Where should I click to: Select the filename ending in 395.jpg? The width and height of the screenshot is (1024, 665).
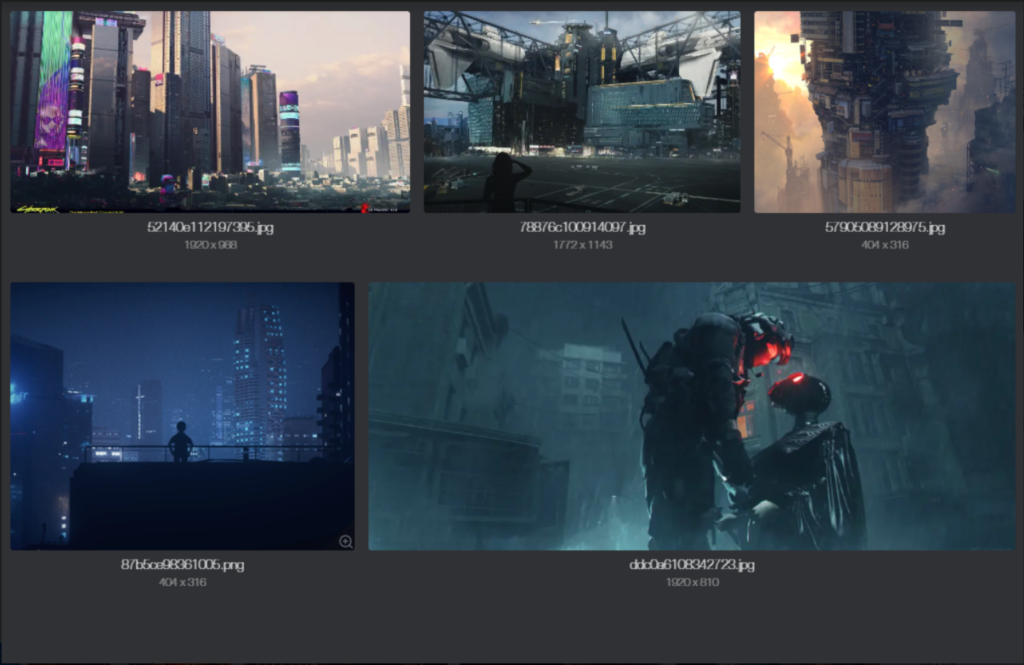click(x=210, y=227)
